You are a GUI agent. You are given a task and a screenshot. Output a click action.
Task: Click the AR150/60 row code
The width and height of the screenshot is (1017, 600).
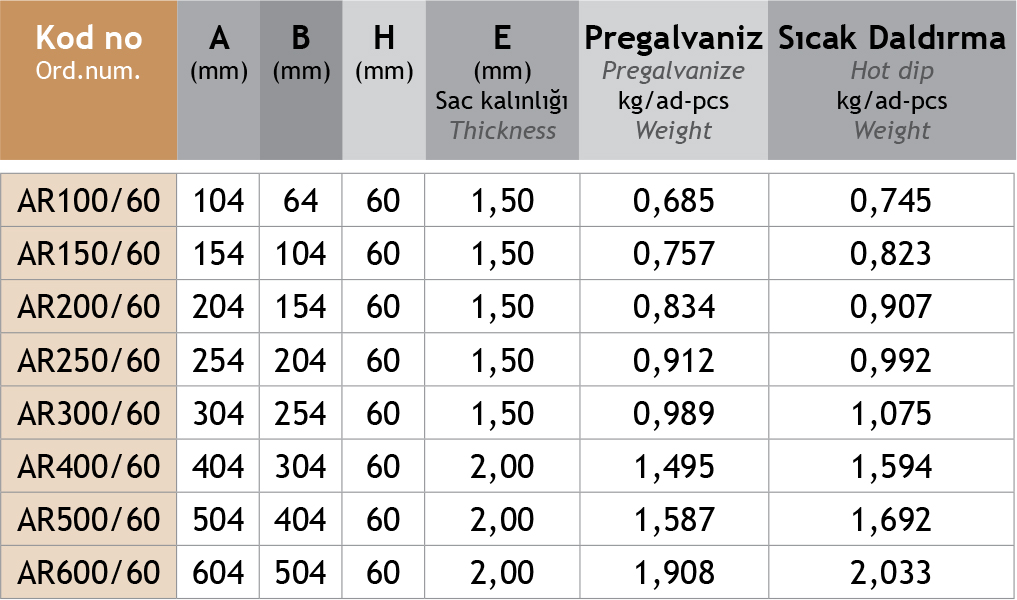(89, 254)
